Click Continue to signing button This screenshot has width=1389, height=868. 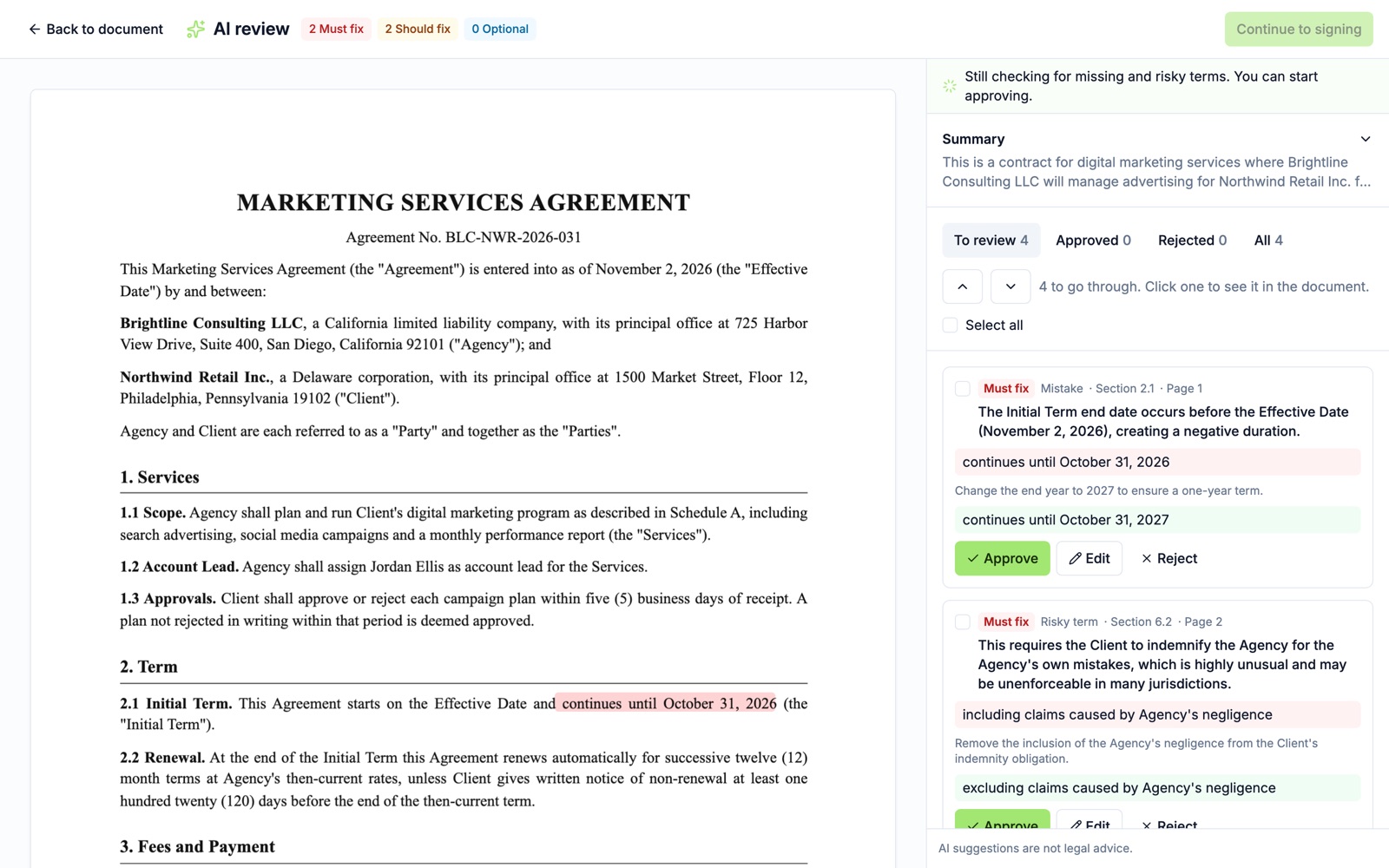pyautogui.click(x=1299, y=30)
